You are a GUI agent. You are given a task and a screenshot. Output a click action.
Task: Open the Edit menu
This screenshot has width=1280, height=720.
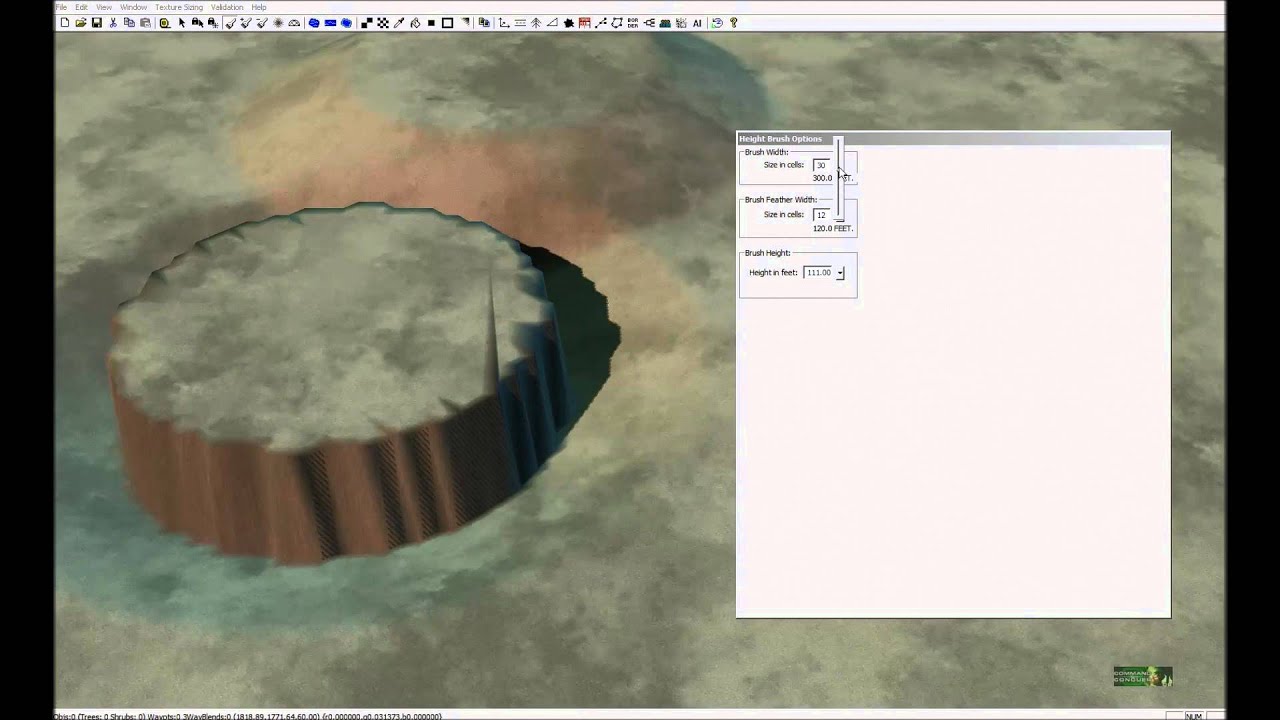[82, 7]
